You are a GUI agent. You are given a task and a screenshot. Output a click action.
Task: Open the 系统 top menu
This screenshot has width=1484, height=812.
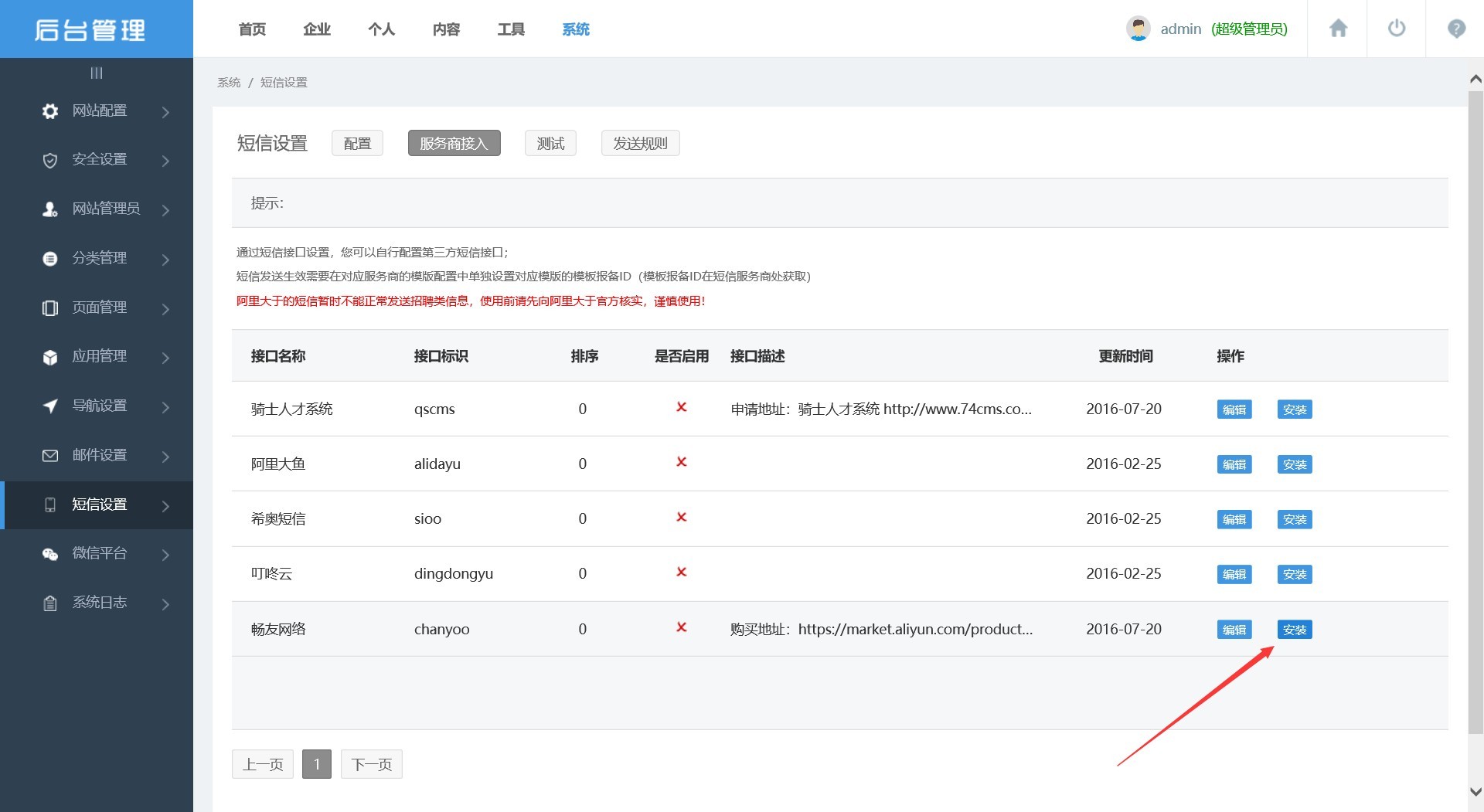[576, 29]
